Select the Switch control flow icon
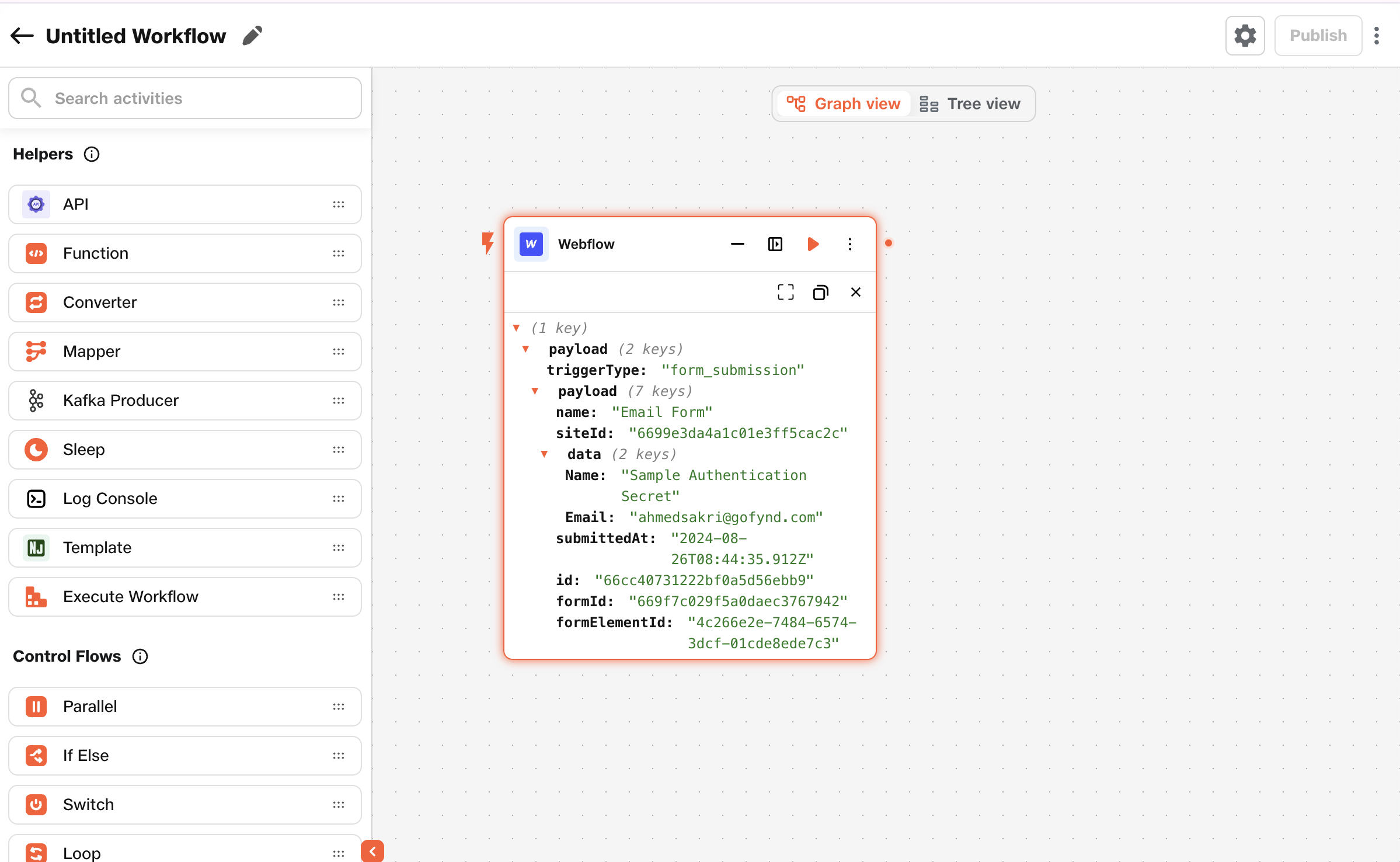This screenshot has height=862, width=1400. pos(36,805)
